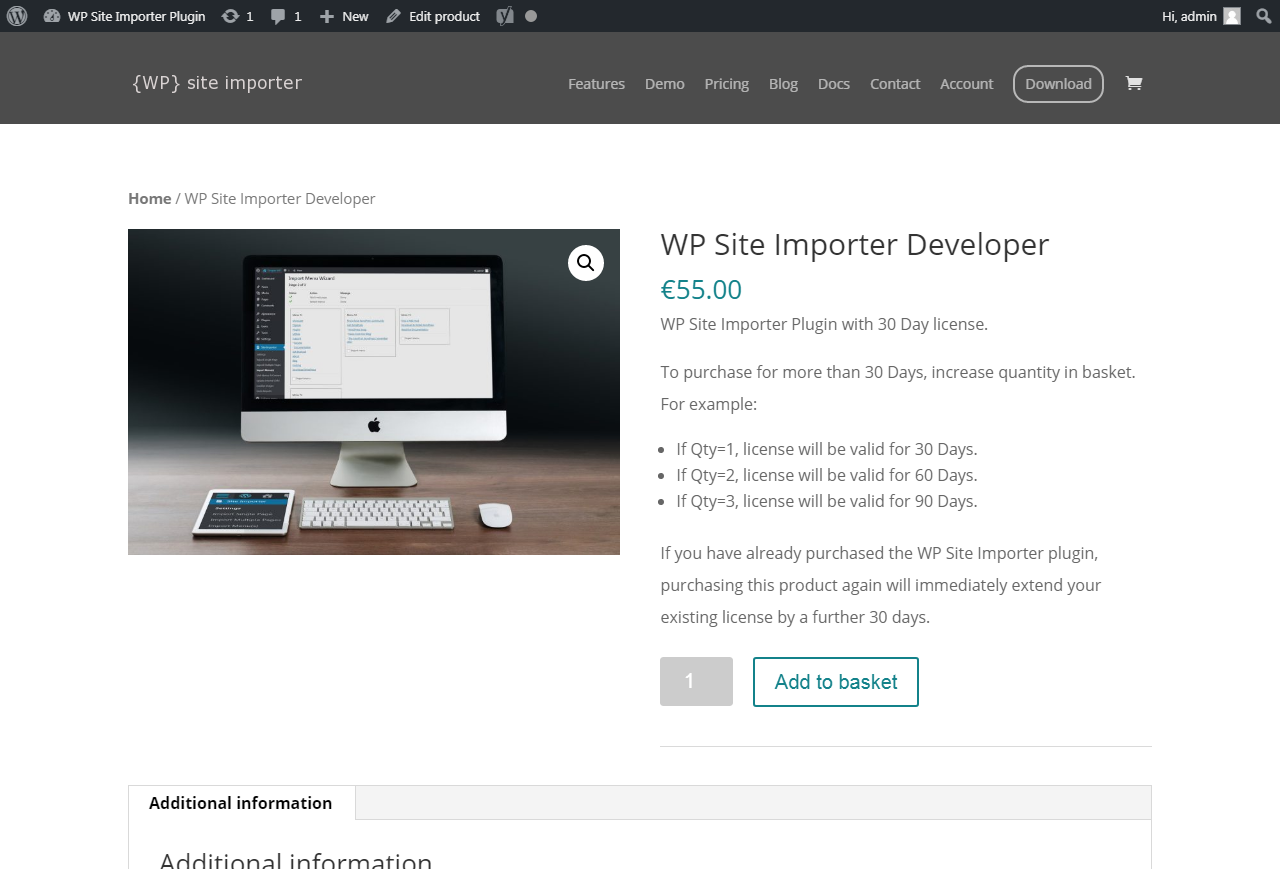Click the WP Site Importer Developer title
This screenshot has height=869, width=1280.
point(855,245)
